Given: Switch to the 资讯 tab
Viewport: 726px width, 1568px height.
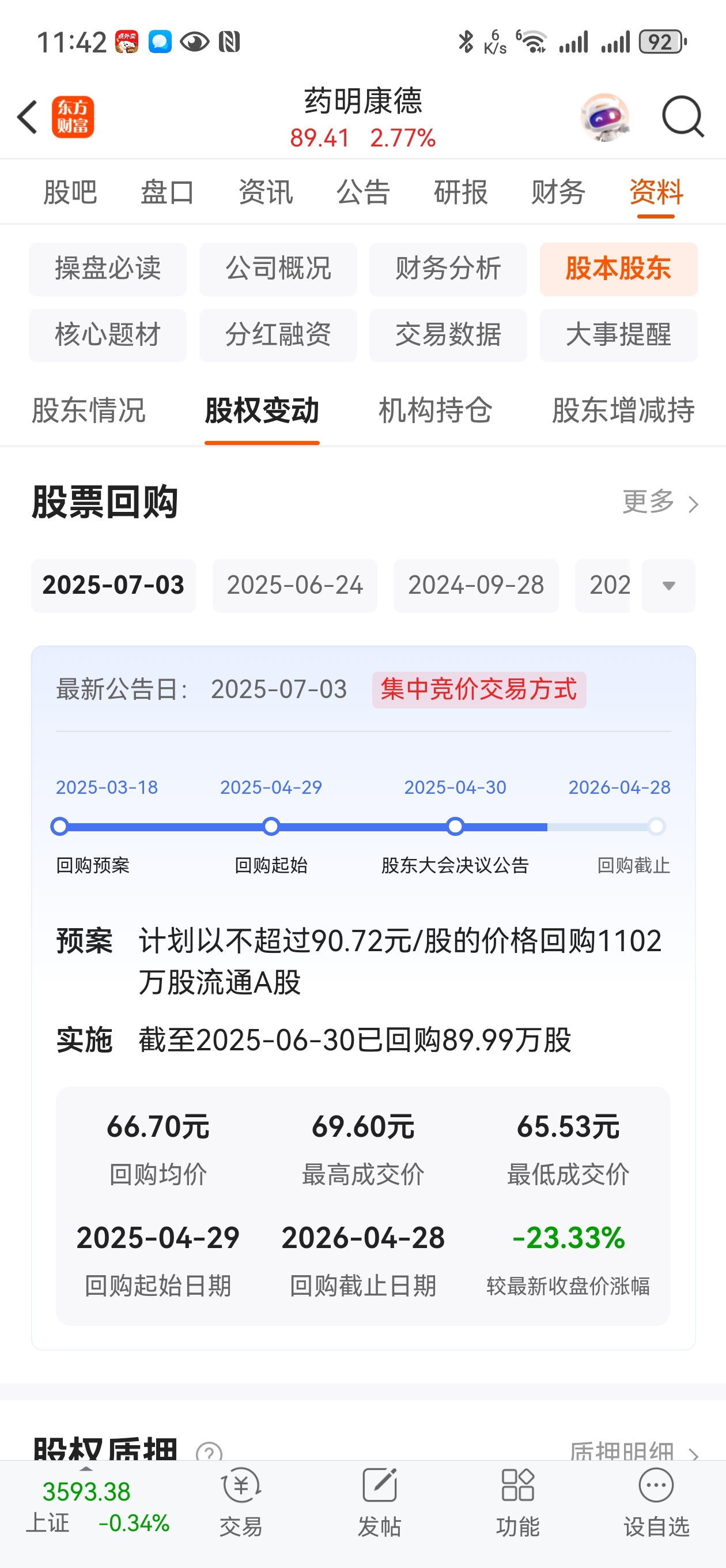Looking at the screenshot, I should point(265,193).
